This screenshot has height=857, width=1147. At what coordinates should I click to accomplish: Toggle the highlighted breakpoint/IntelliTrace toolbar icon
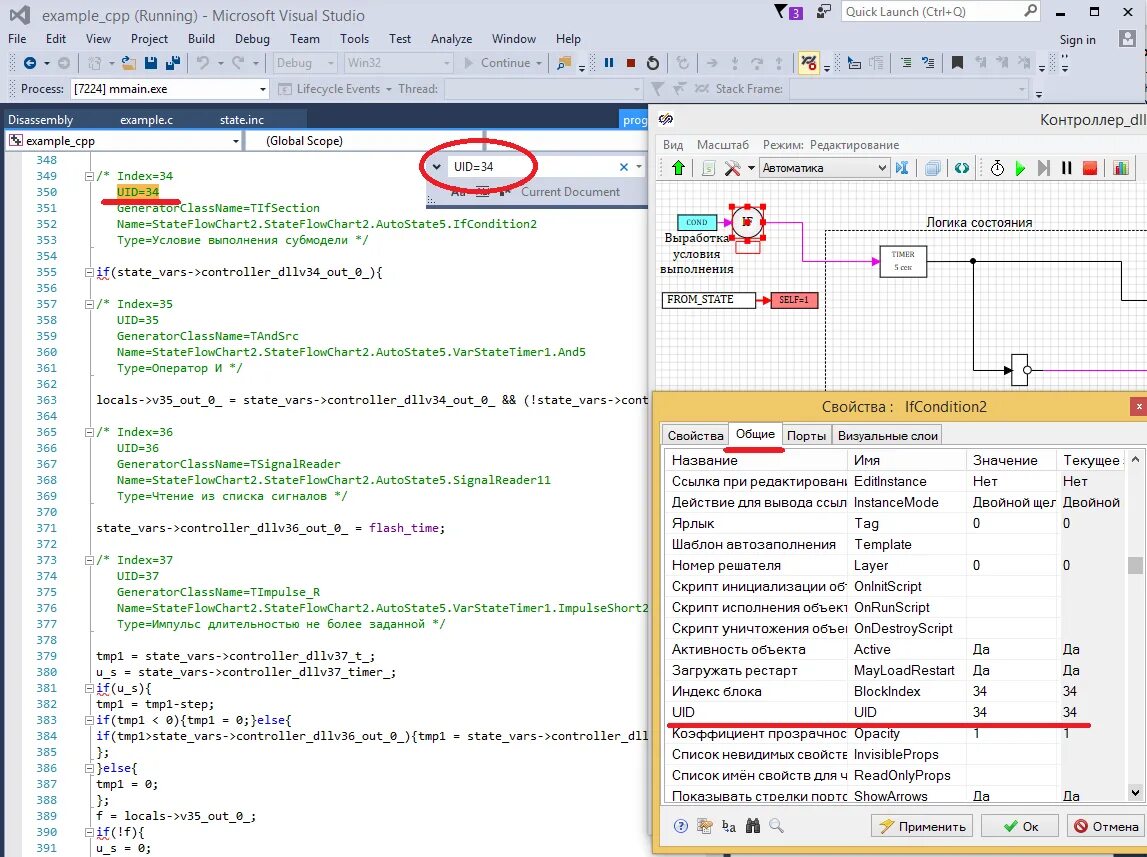pos(808,63)
